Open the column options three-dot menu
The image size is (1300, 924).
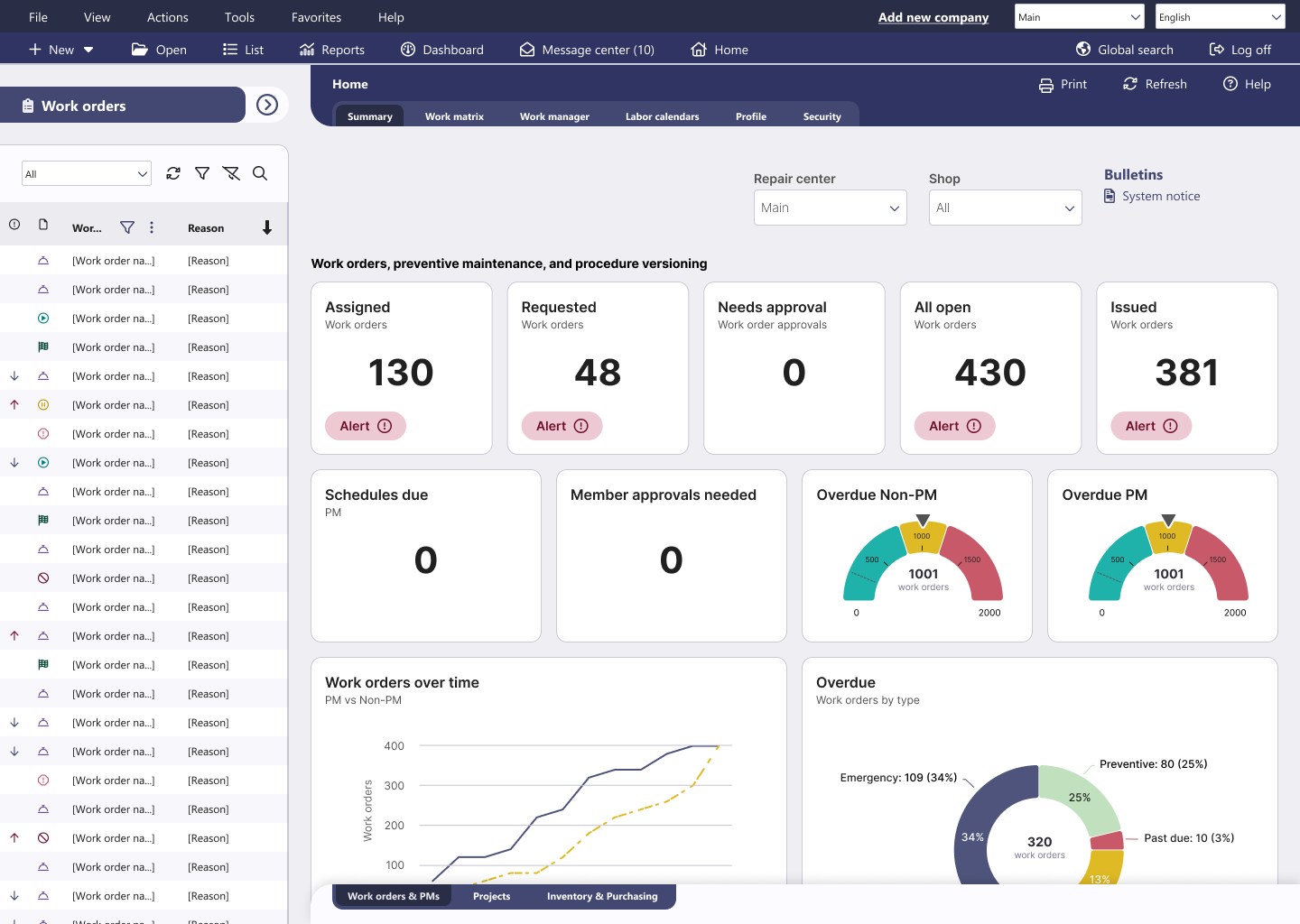152,227
